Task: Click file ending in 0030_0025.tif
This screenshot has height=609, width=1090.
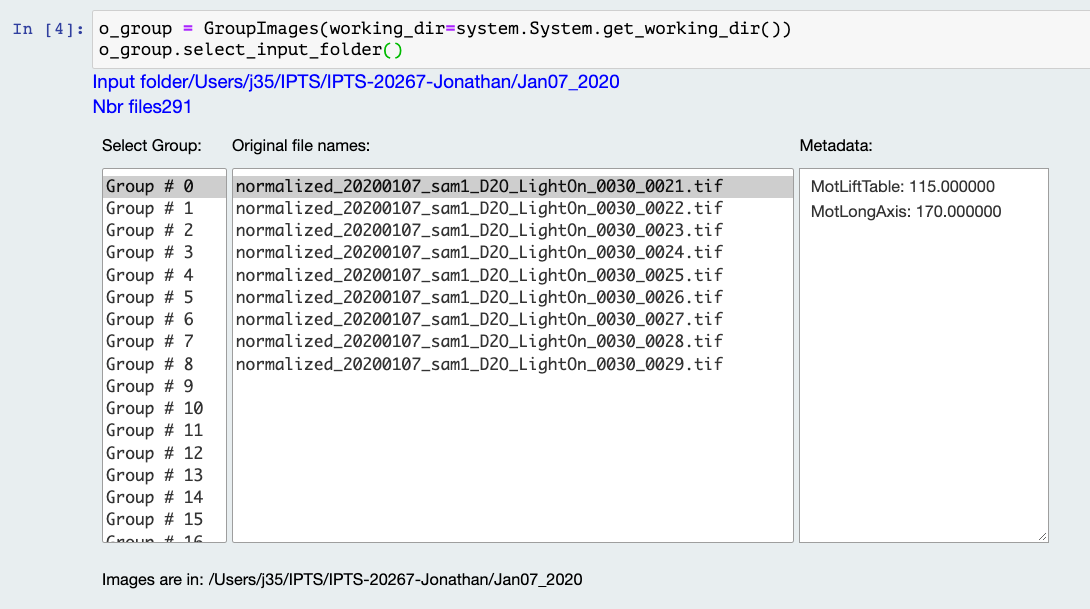Action: [478, 275]
